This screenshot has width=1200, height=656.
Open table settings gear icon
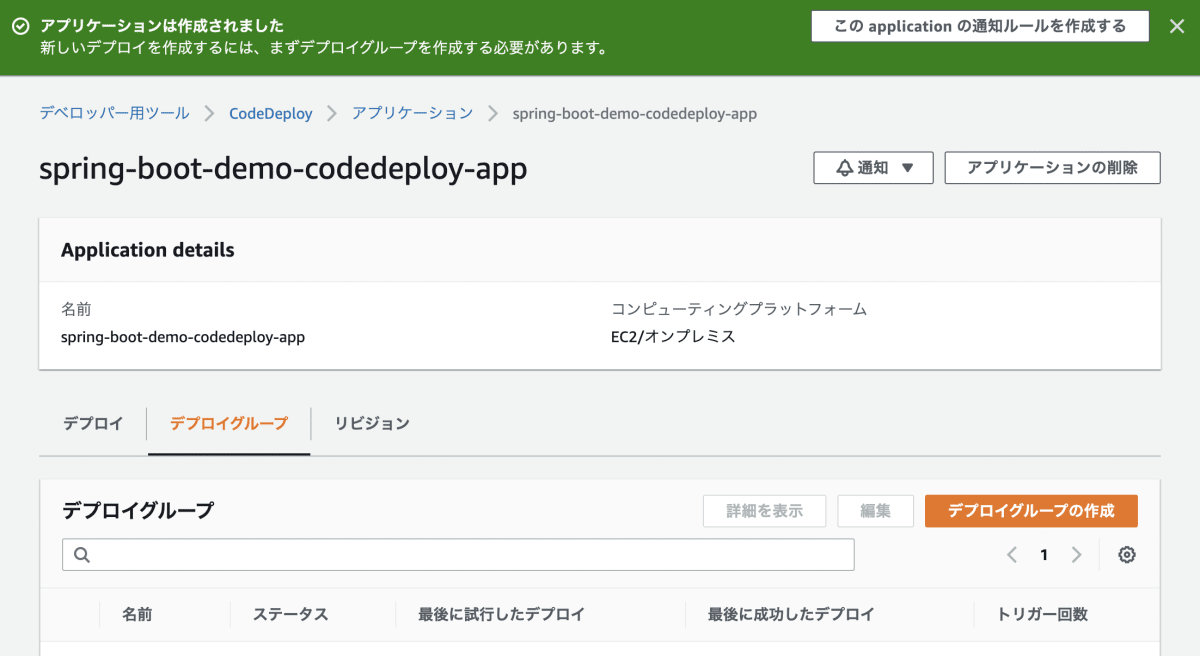1127,555
